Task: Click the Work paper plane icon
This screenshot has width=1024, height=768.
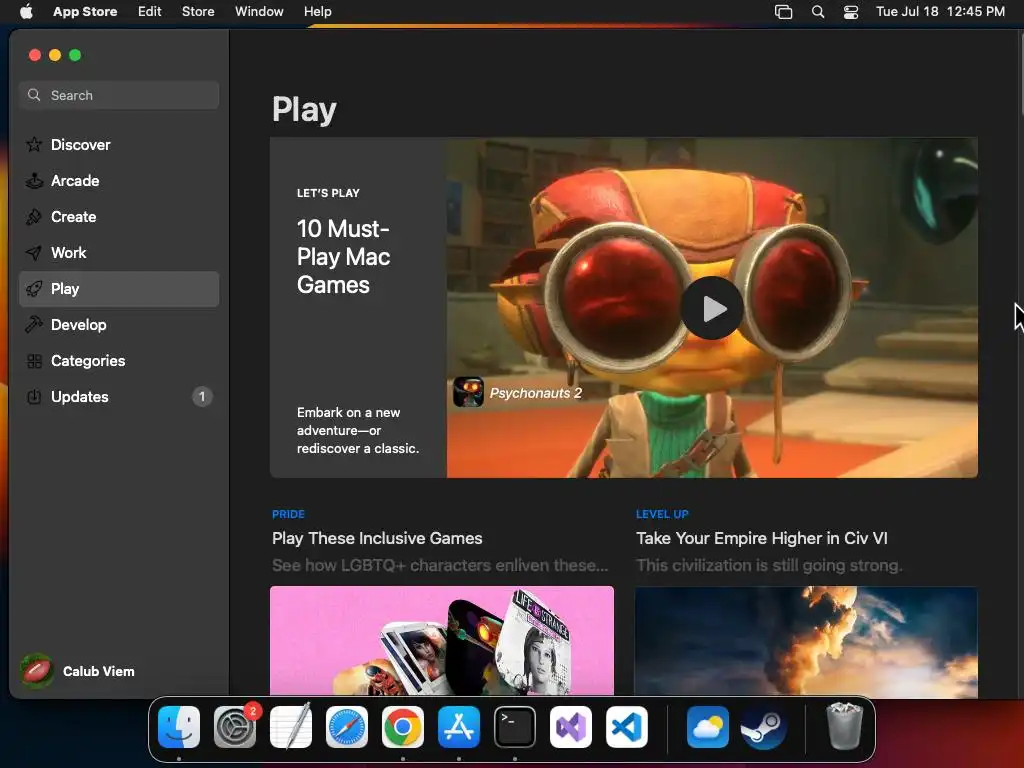Action: [34, 252]
